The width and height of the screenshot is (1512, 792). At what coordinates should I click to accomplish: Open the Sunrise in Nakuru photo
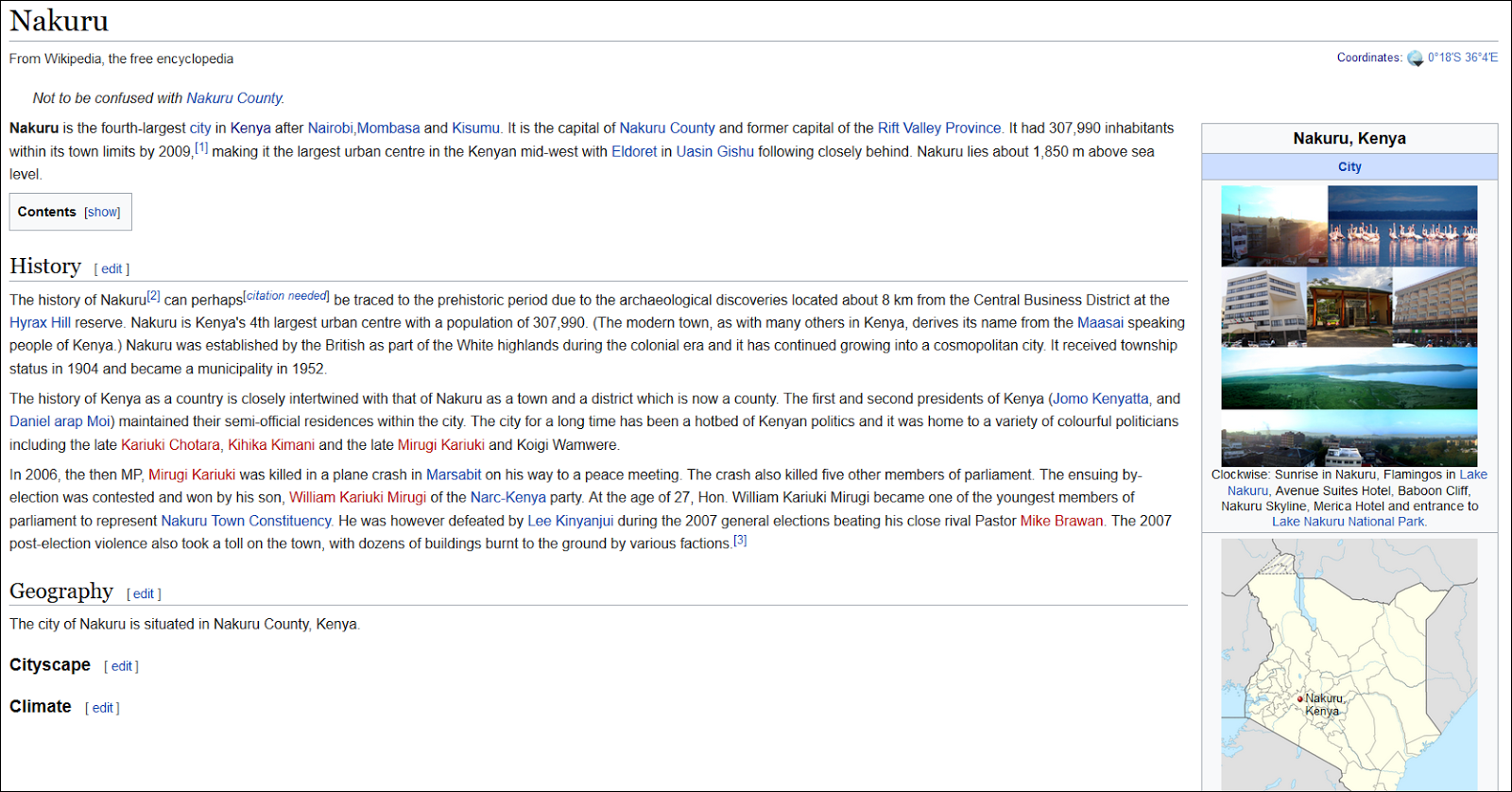click(1274, 226)
